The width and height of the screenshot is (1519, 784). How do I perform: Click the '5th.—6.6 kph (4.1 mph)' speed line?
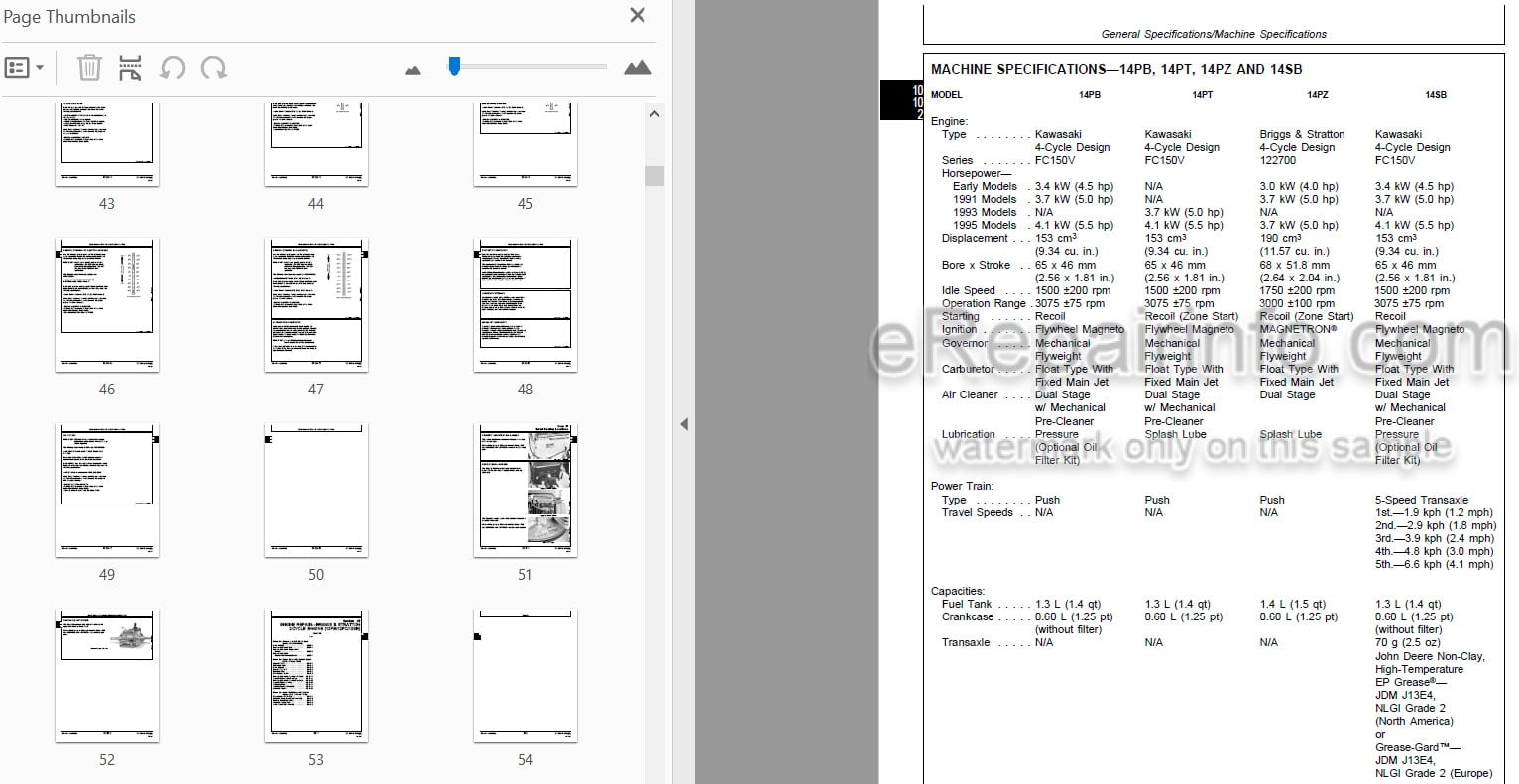click(x=1434, y=564)
